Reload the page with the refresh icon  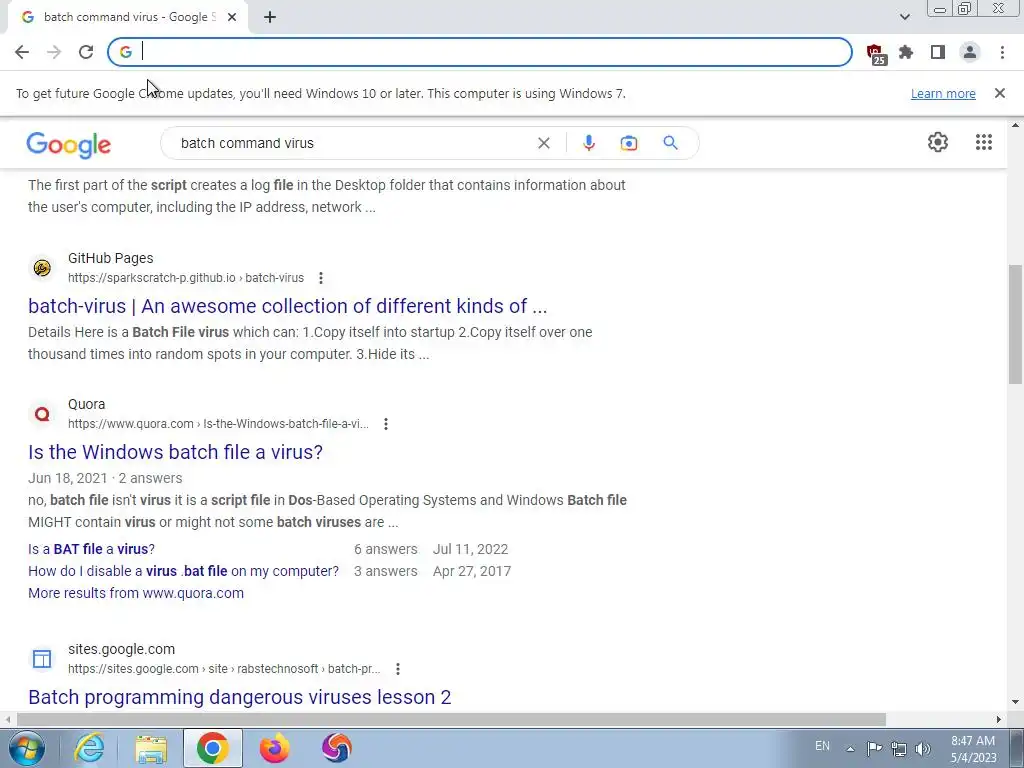[86, 52]
